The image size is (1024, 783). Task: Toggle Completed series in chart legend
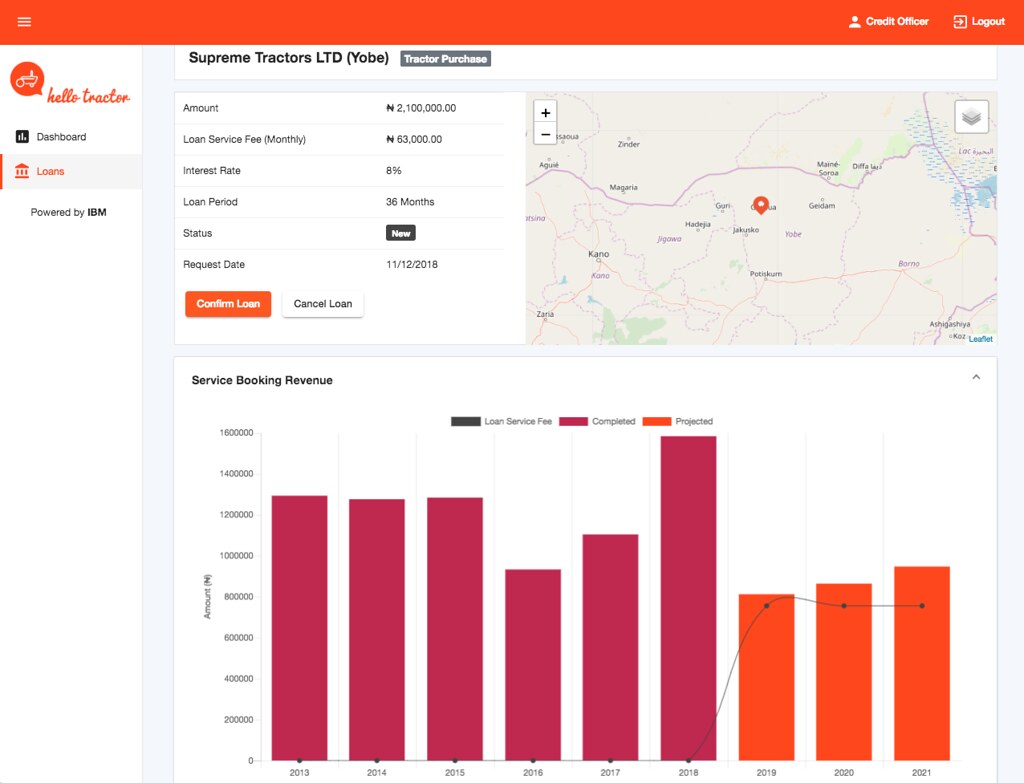[x=597, y=421]
